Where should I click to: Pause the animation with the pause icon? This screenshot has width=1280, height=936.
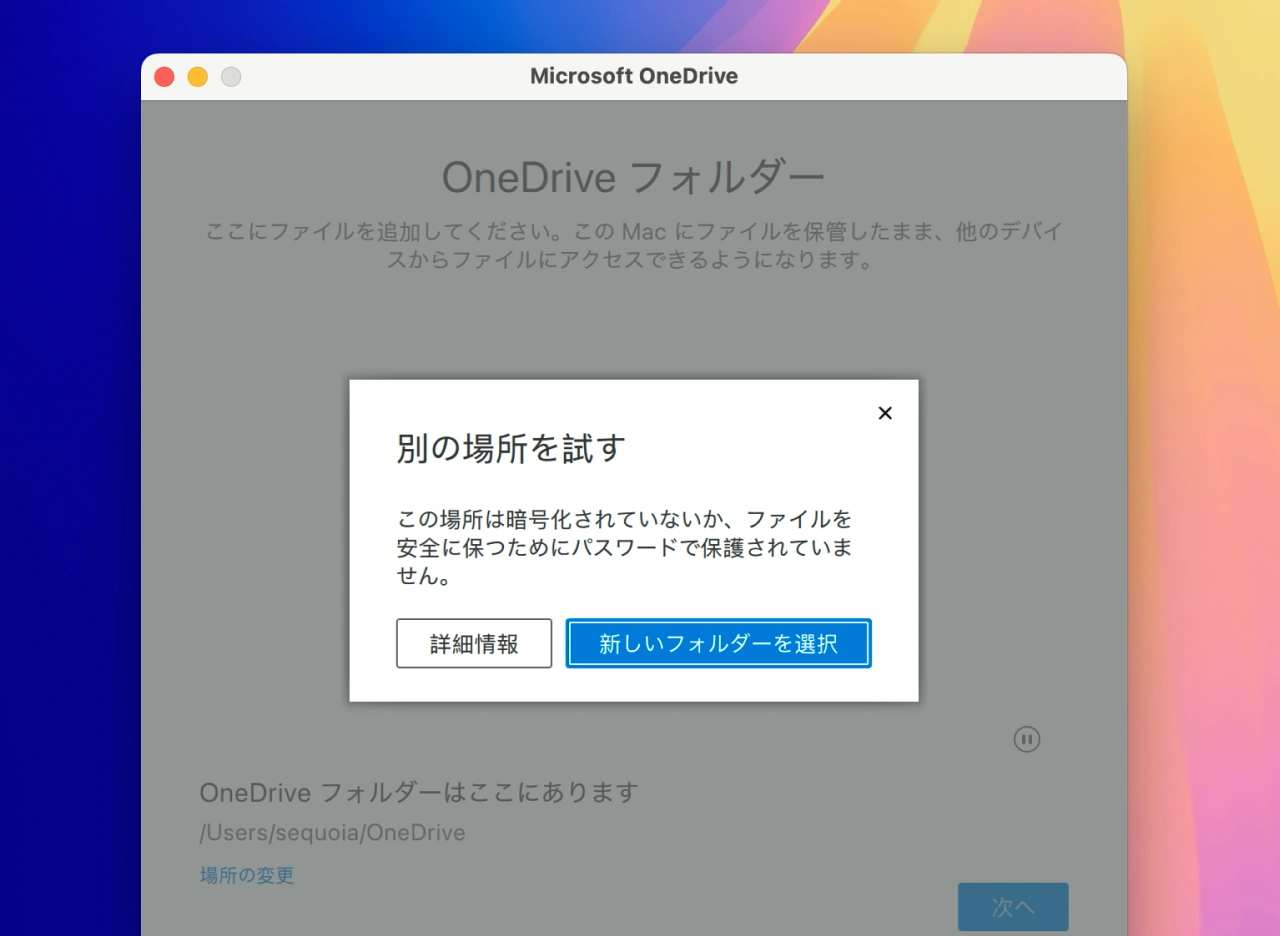[1027, 739]
